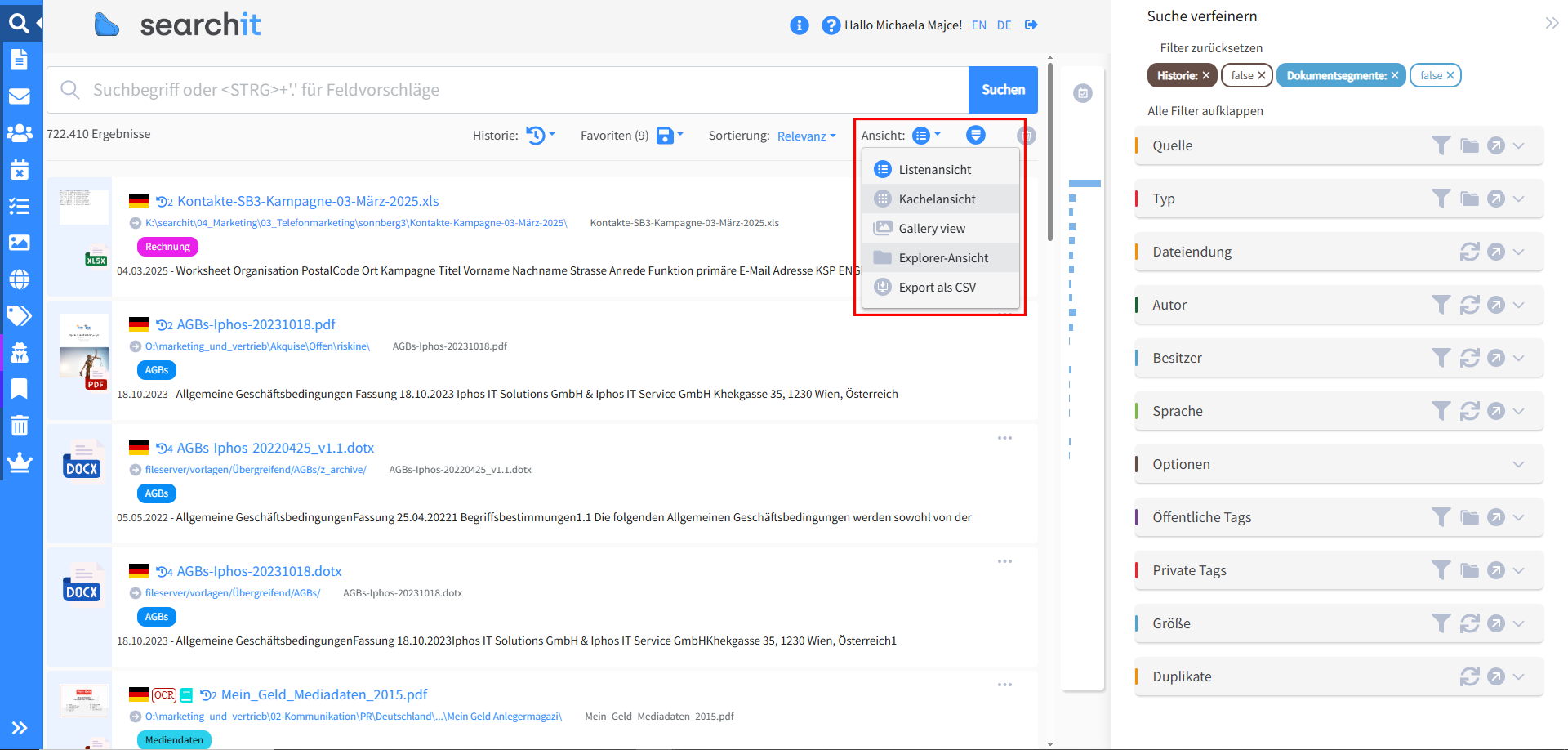Expand the Quelle filter section

click(1518, 146)
